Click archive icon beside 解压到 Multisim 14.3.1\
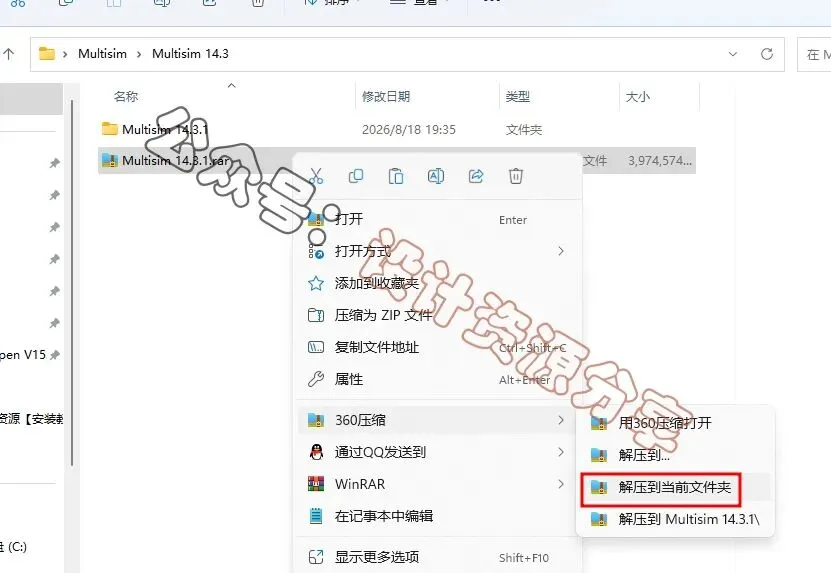831x573 pixels. pos(599,519)
